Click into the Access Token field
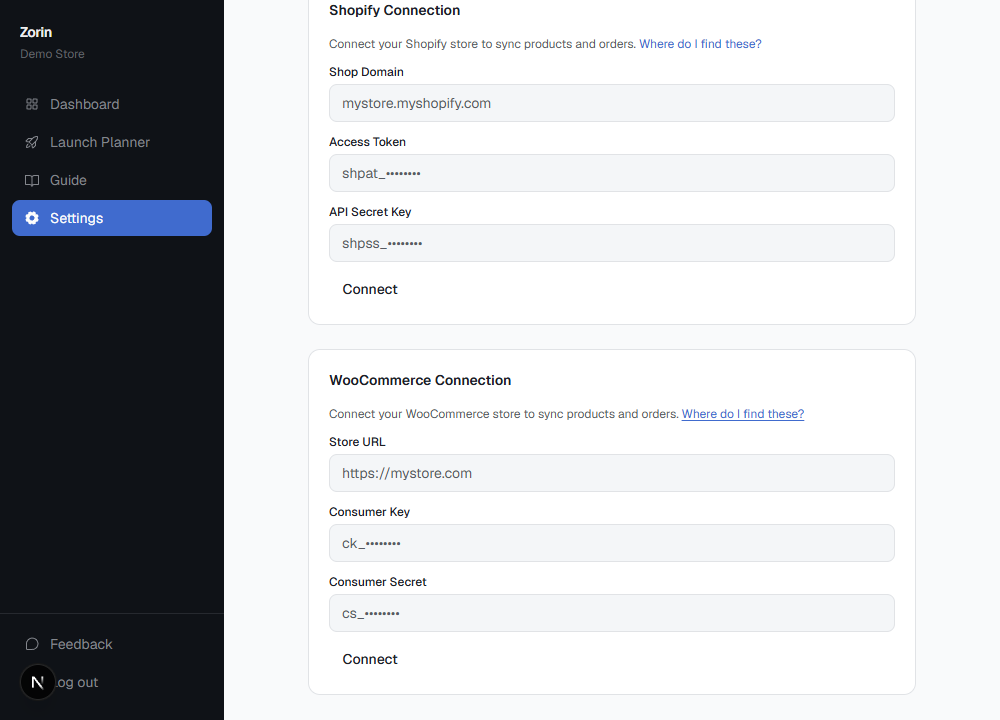This screenshot has width=1000, height=720. 612,173
